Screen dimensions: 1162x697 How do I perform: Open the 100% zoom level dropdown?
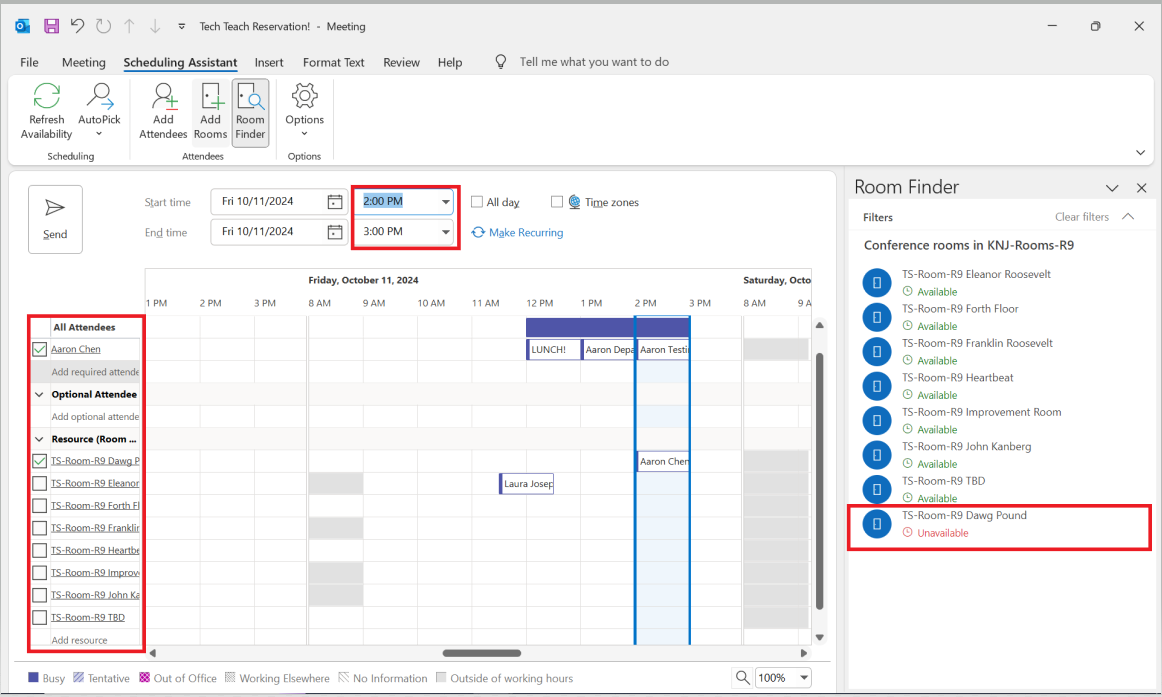coord(804,678)
